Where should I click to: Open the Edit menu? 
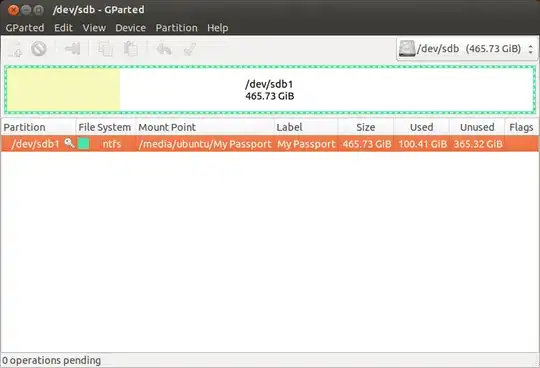point(63,28)
